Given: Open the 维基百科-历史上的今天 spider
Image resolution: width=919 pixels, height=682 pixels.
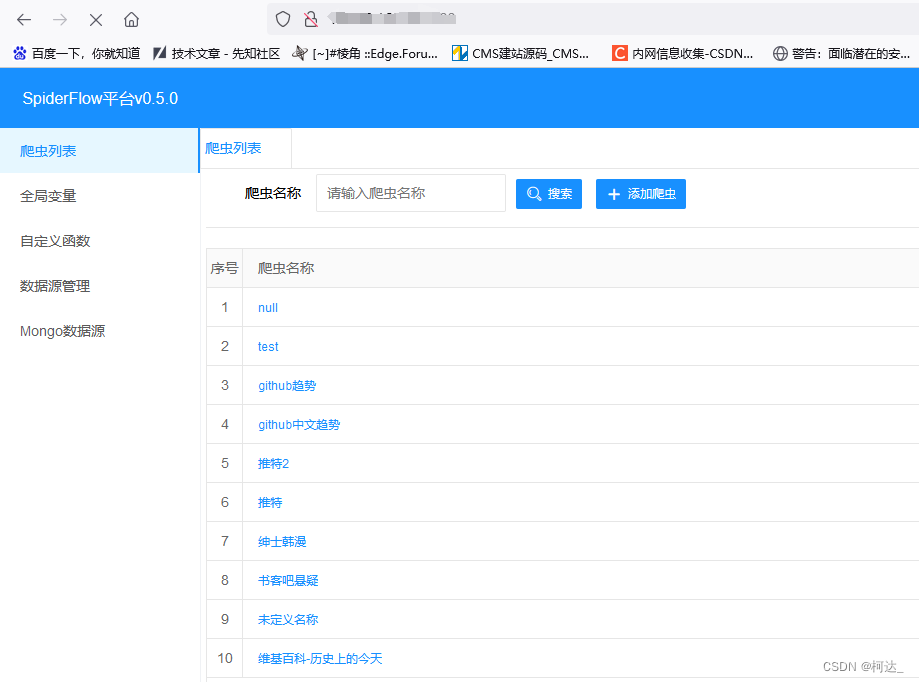Looking at the screenshot, I should coord(319,658).
